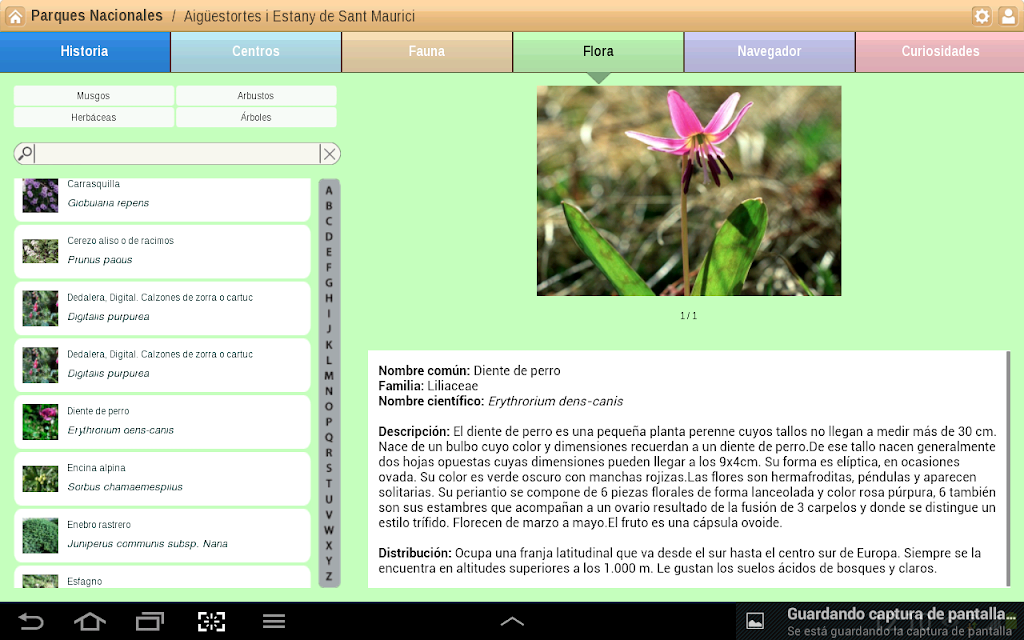Filter flora list by Árboles
1024x640 pixels.
coord(256,118)
